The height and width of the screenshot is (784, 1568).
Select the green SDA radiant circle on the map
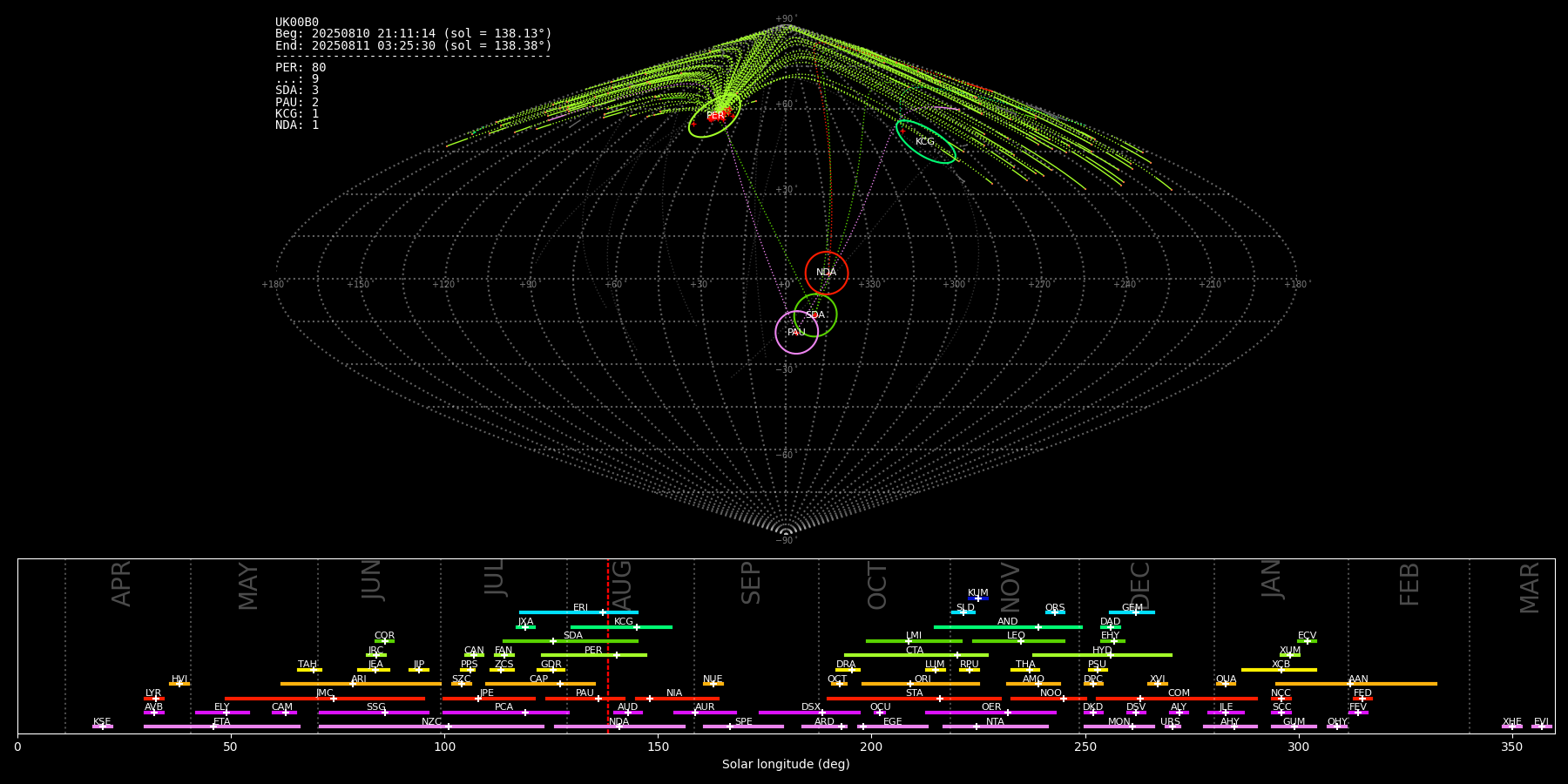click(815, 314)
